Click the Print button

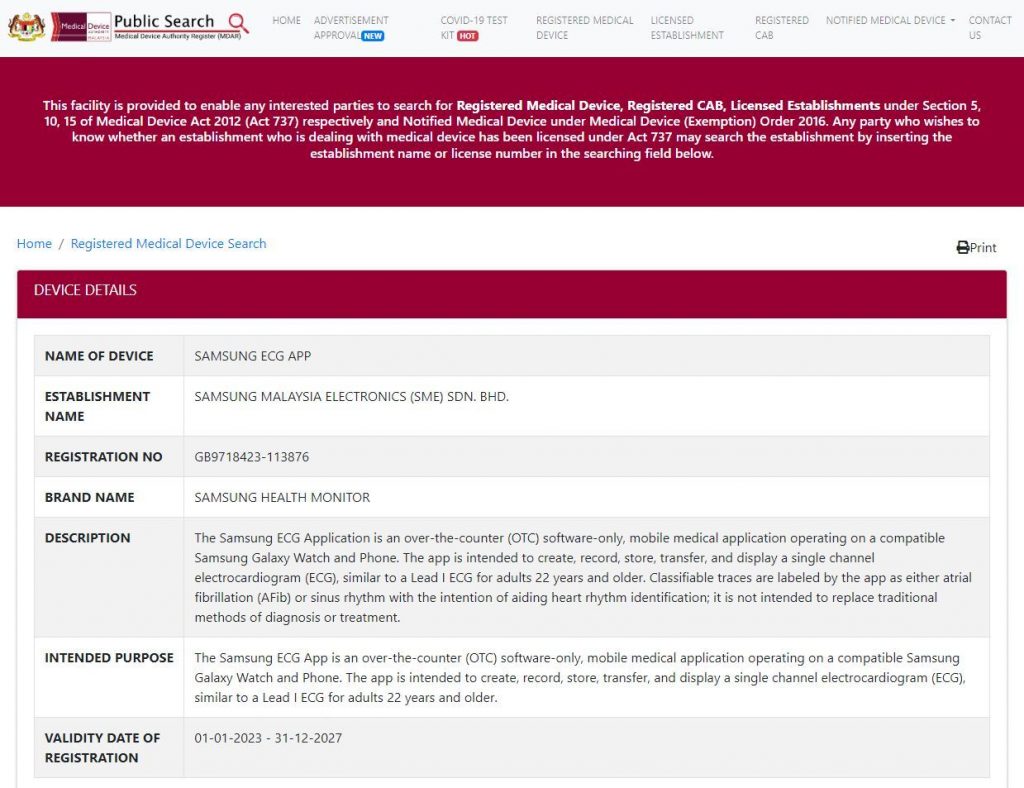(x=976, y=247)
